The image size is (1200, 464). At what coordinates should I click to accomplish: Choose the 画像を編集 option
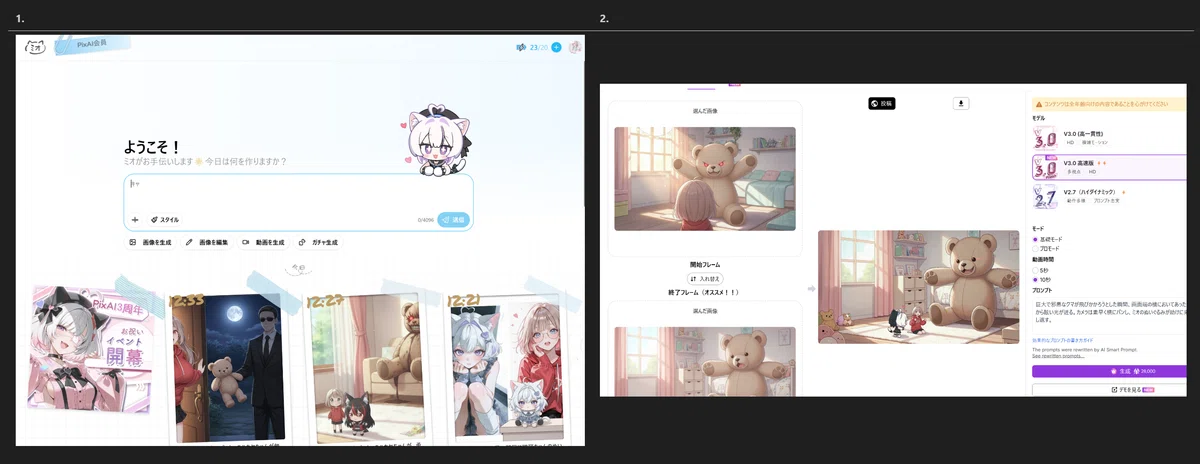(206, 243)
